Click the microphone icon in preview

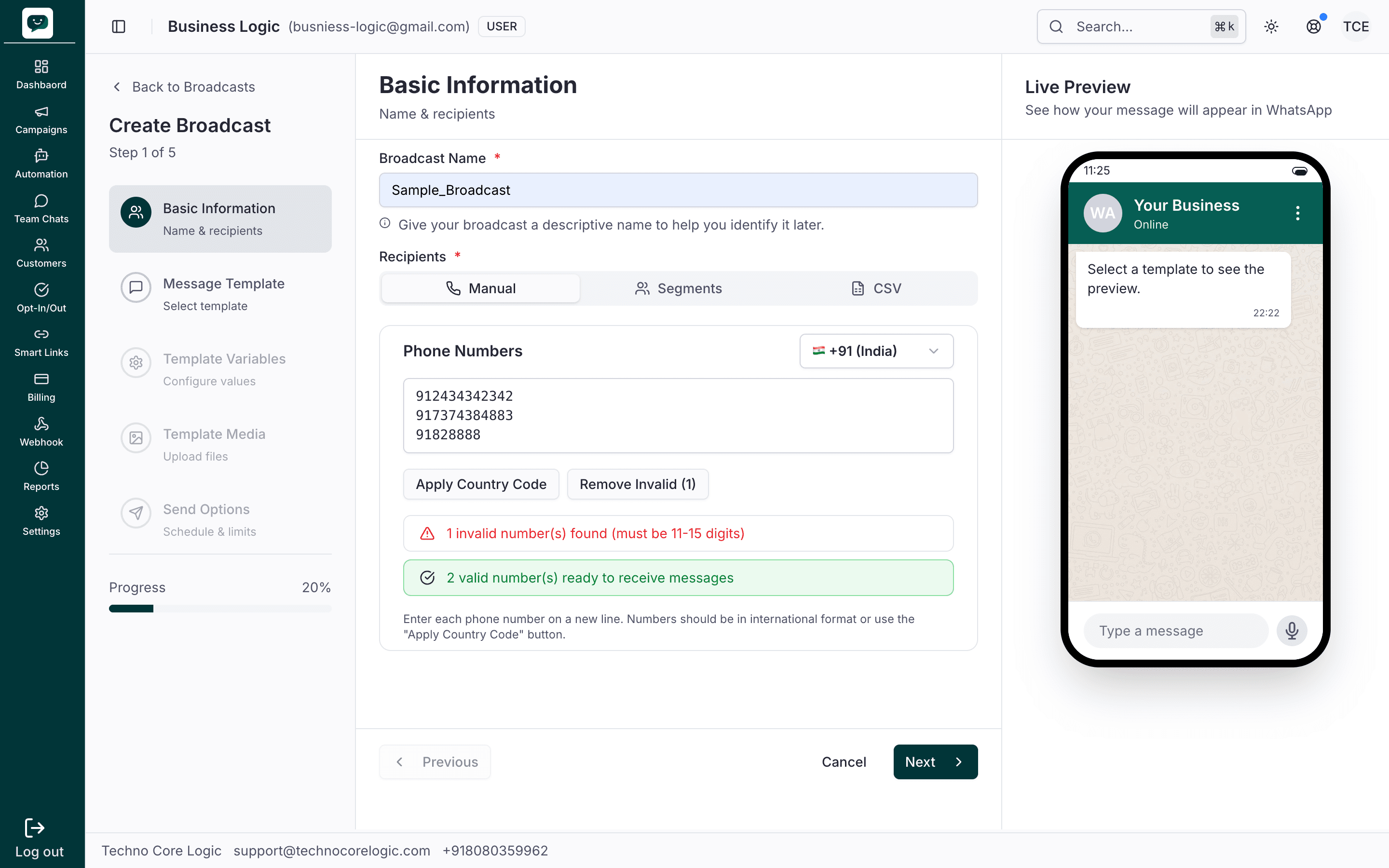pyautogui.click(x=1292, y=630)
